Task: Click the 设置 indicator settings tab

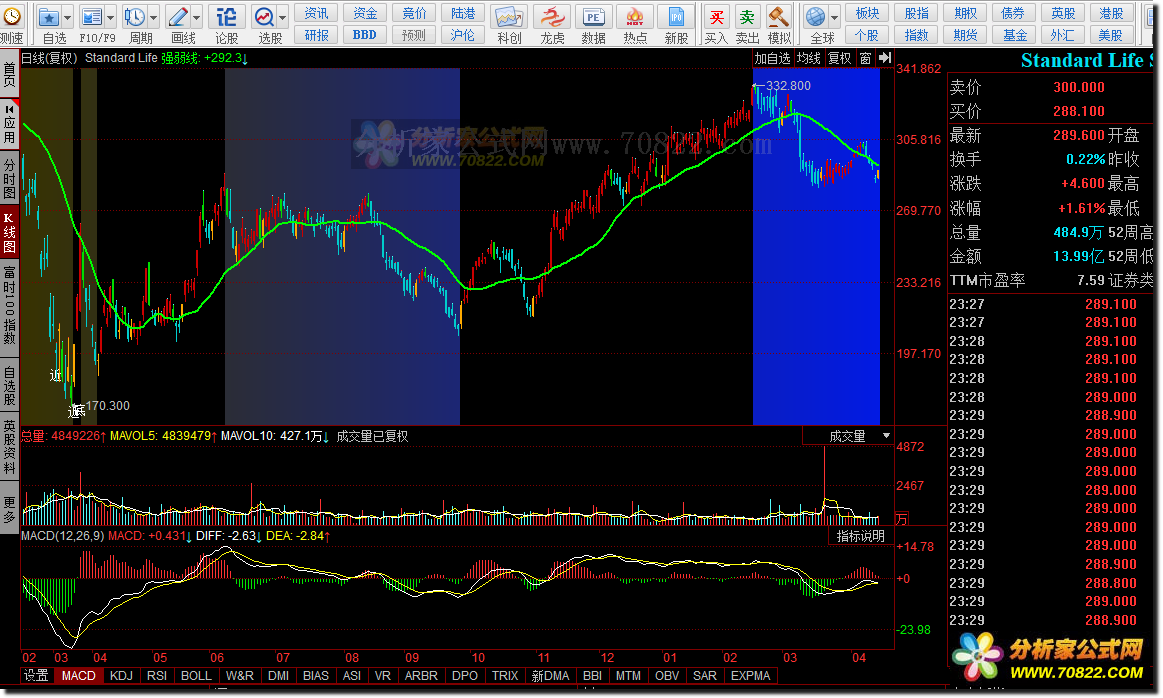Action: click(36, 676)
